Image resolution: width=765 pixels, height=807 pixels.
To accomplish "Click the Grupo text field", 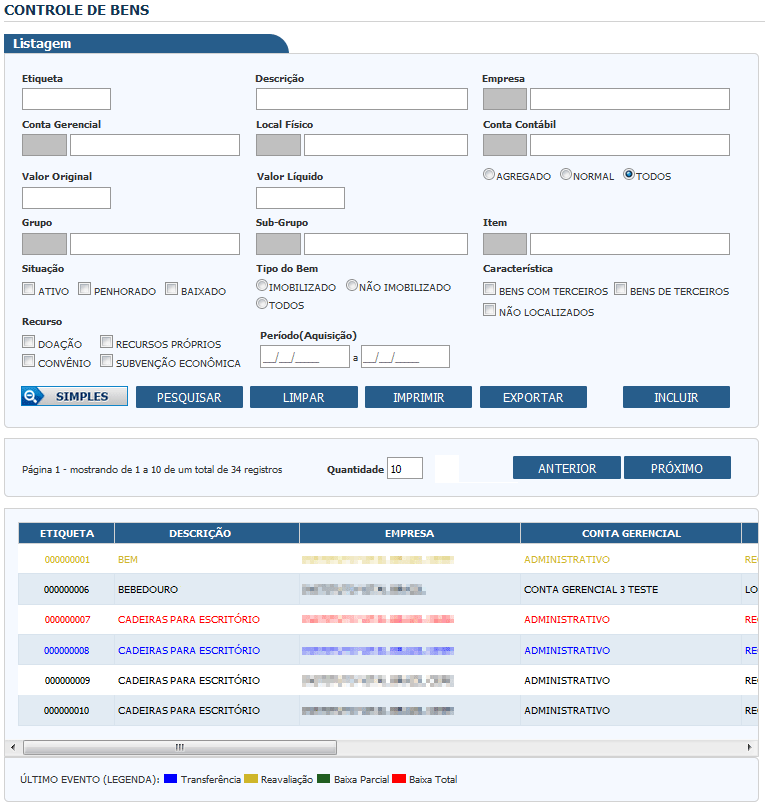I will click(155, 244).
